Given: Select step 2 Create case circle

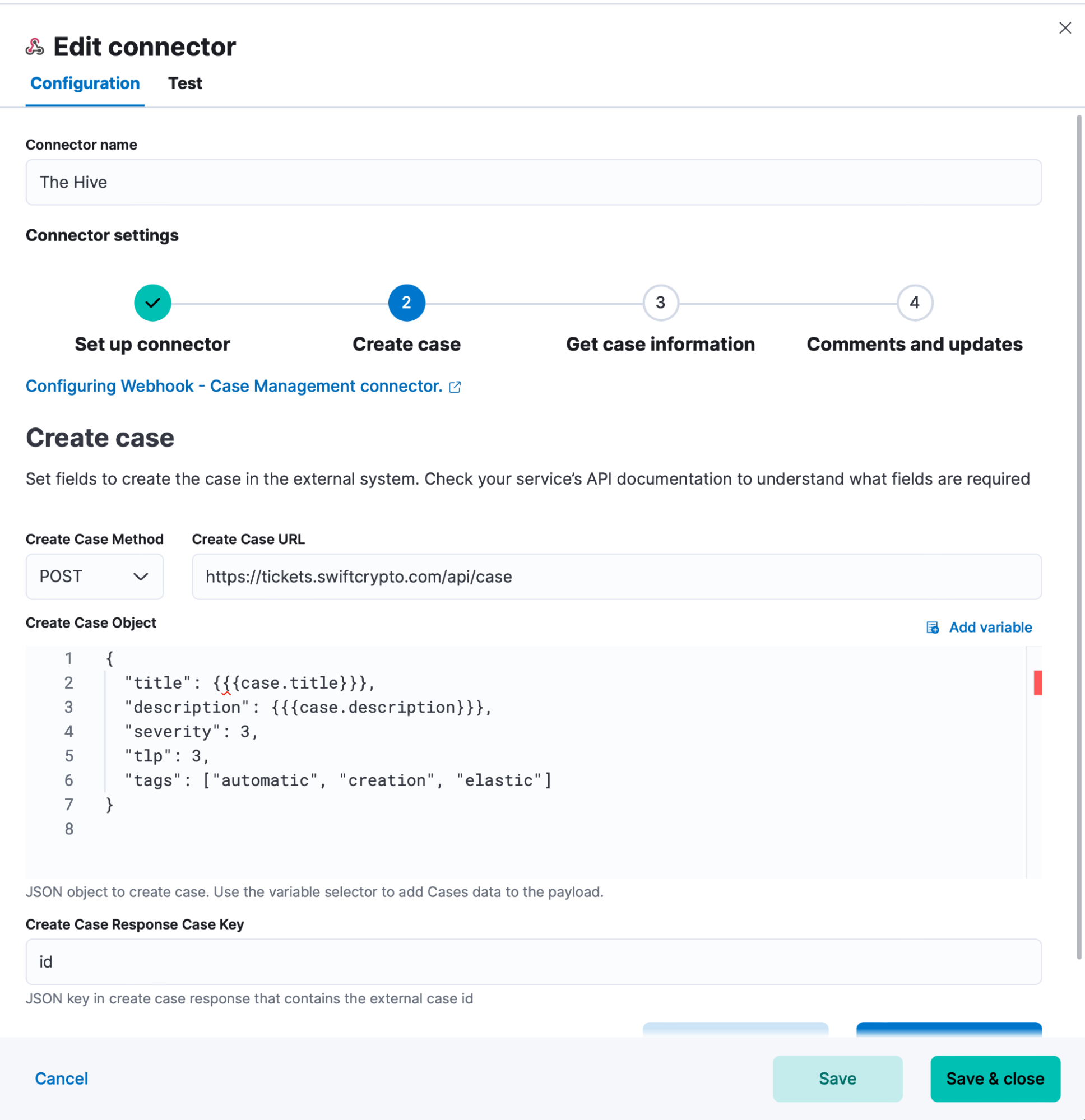Looking at the screenshot, I should pos(406,303).
